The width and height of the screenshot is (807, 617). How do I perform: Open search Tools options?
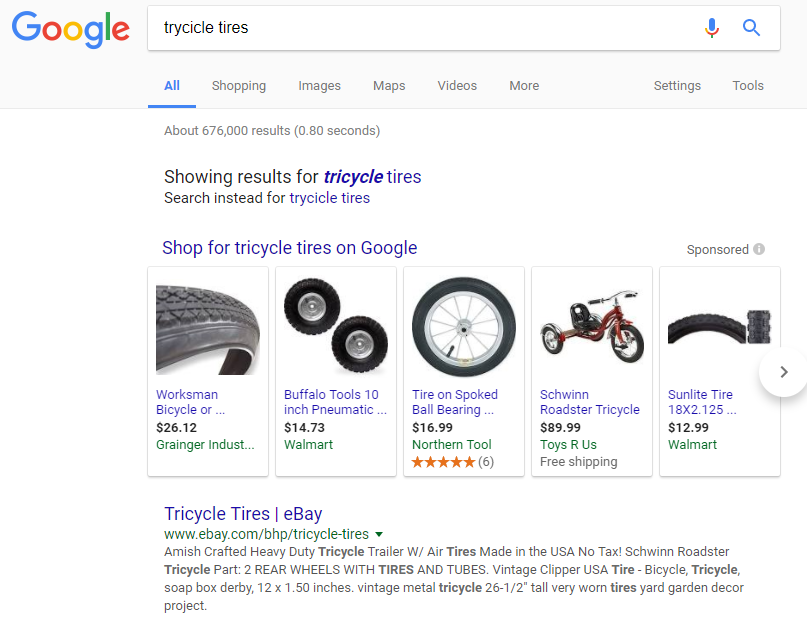coord(748,85)
